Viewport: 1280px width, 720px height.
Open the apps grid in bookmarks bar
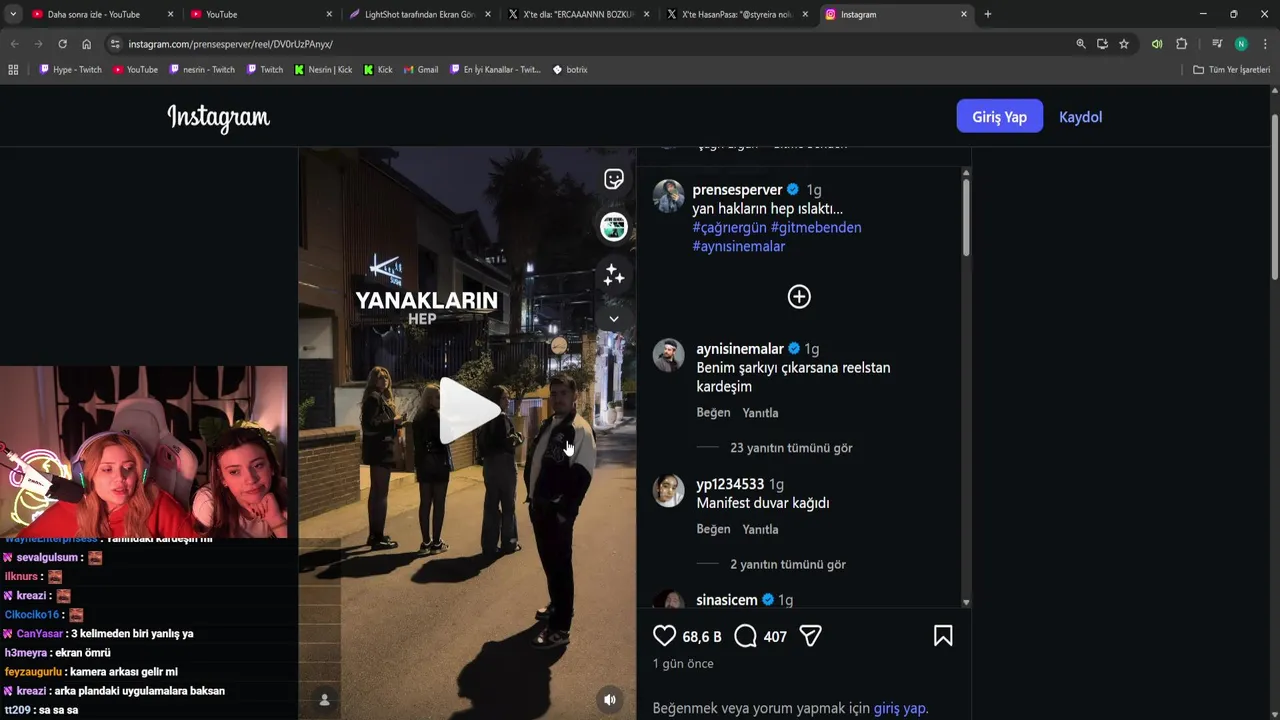tap(13, 70)
